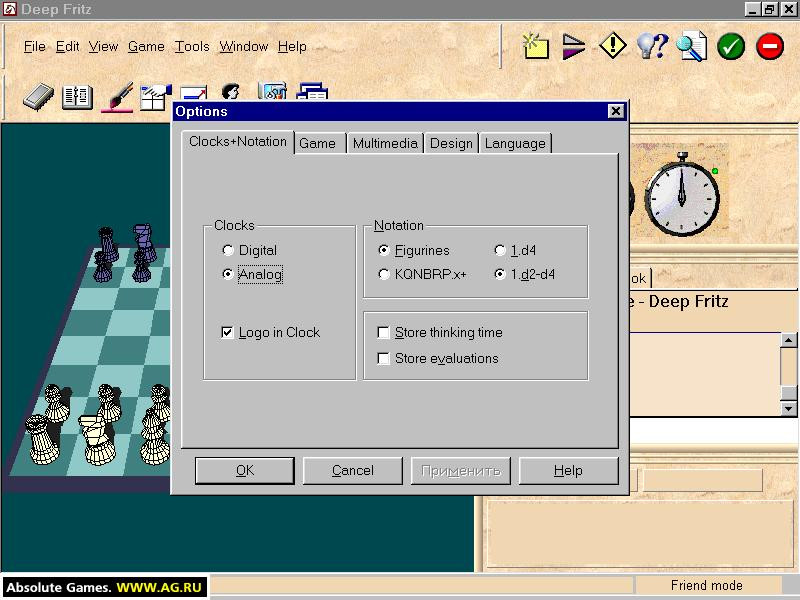Open the Window menu
This screenshot has width=800, height=600.
[x=244, y=46]
